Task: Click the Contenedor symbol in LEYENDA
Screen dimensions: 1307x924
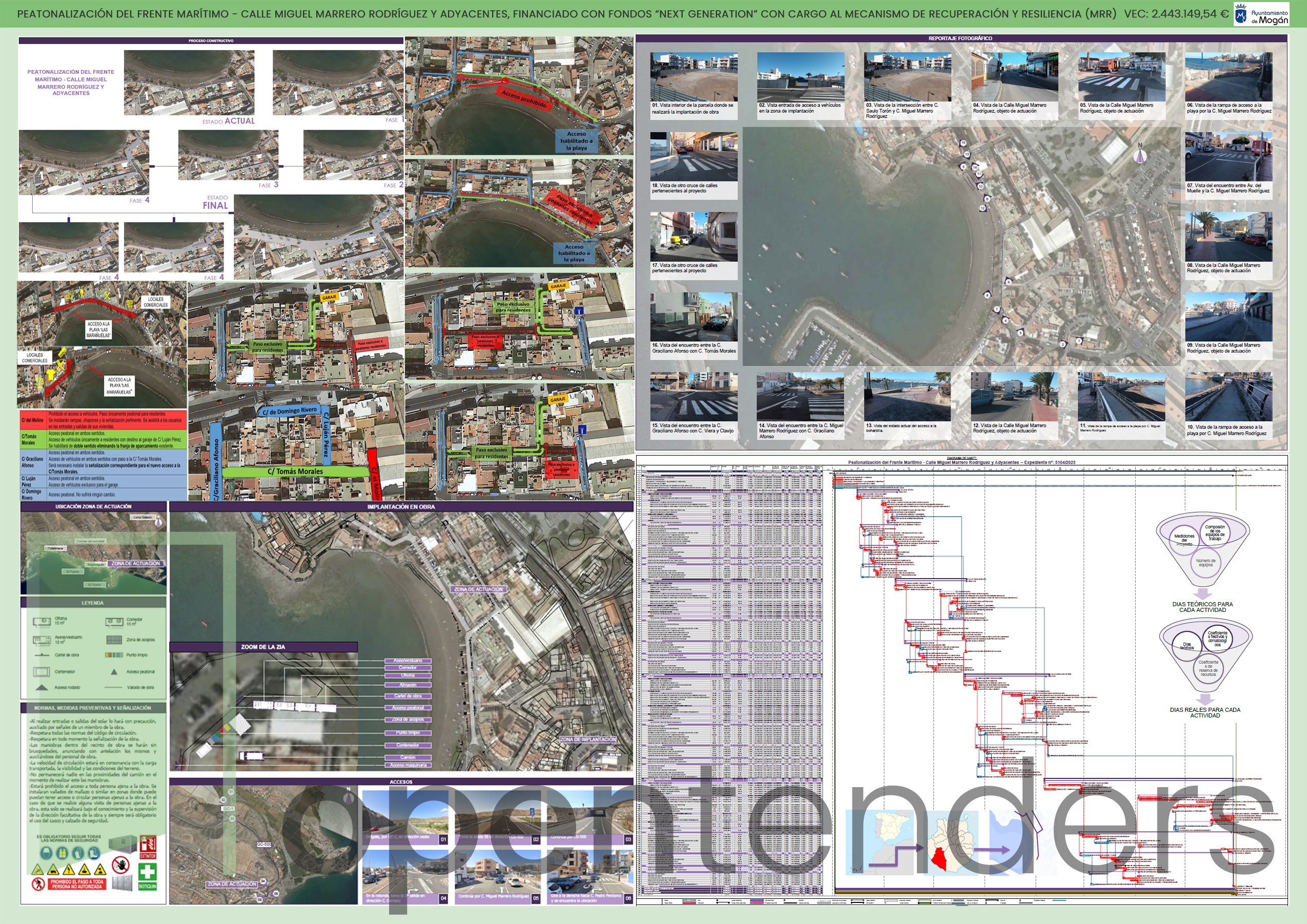Action: [42, 671]
